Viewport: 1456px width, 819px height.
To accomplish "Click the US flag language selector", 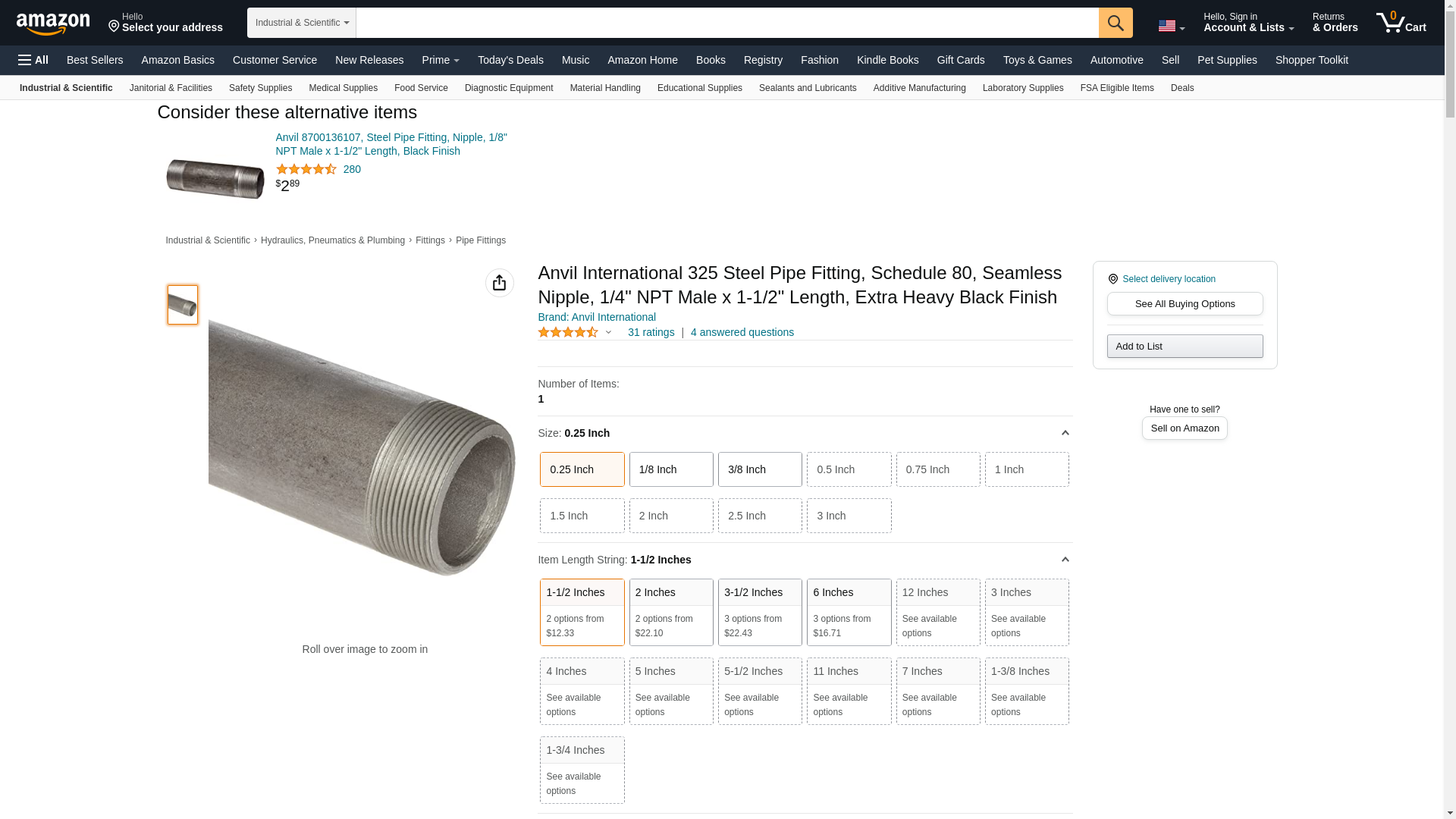I will [1170, 27].
